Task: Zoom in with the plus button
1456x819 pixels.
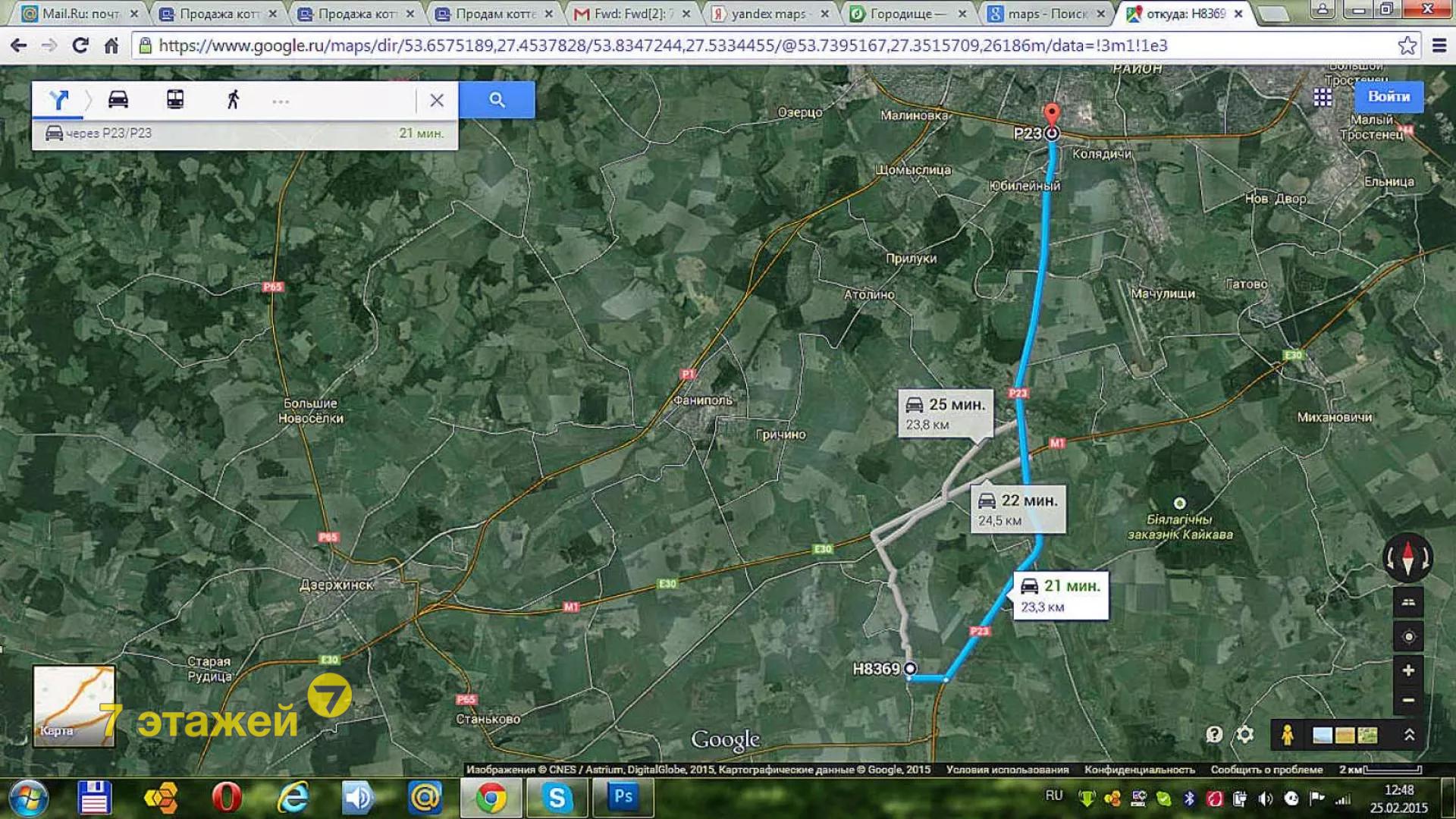Action: point(1408,670)
